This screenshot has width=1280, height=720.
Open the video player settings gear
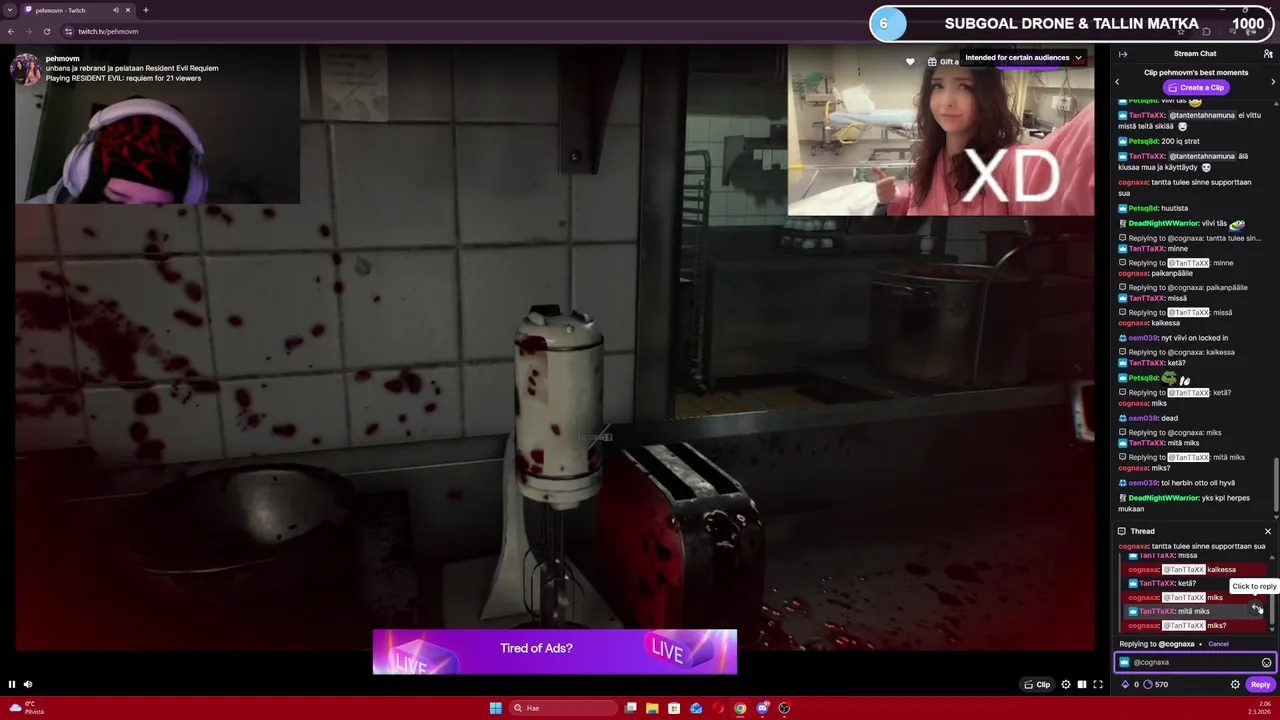1066,685
